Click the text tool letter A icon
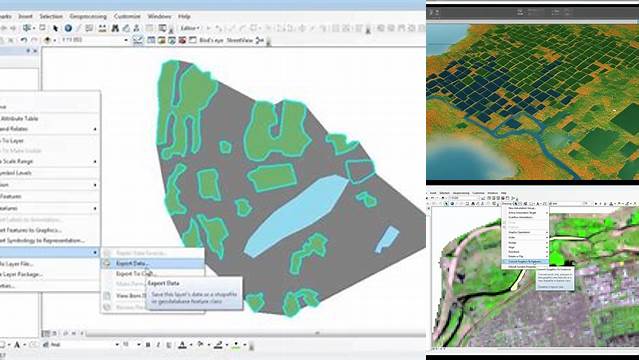The height and width of the screenshot is (360, 639). click(17, 345)
